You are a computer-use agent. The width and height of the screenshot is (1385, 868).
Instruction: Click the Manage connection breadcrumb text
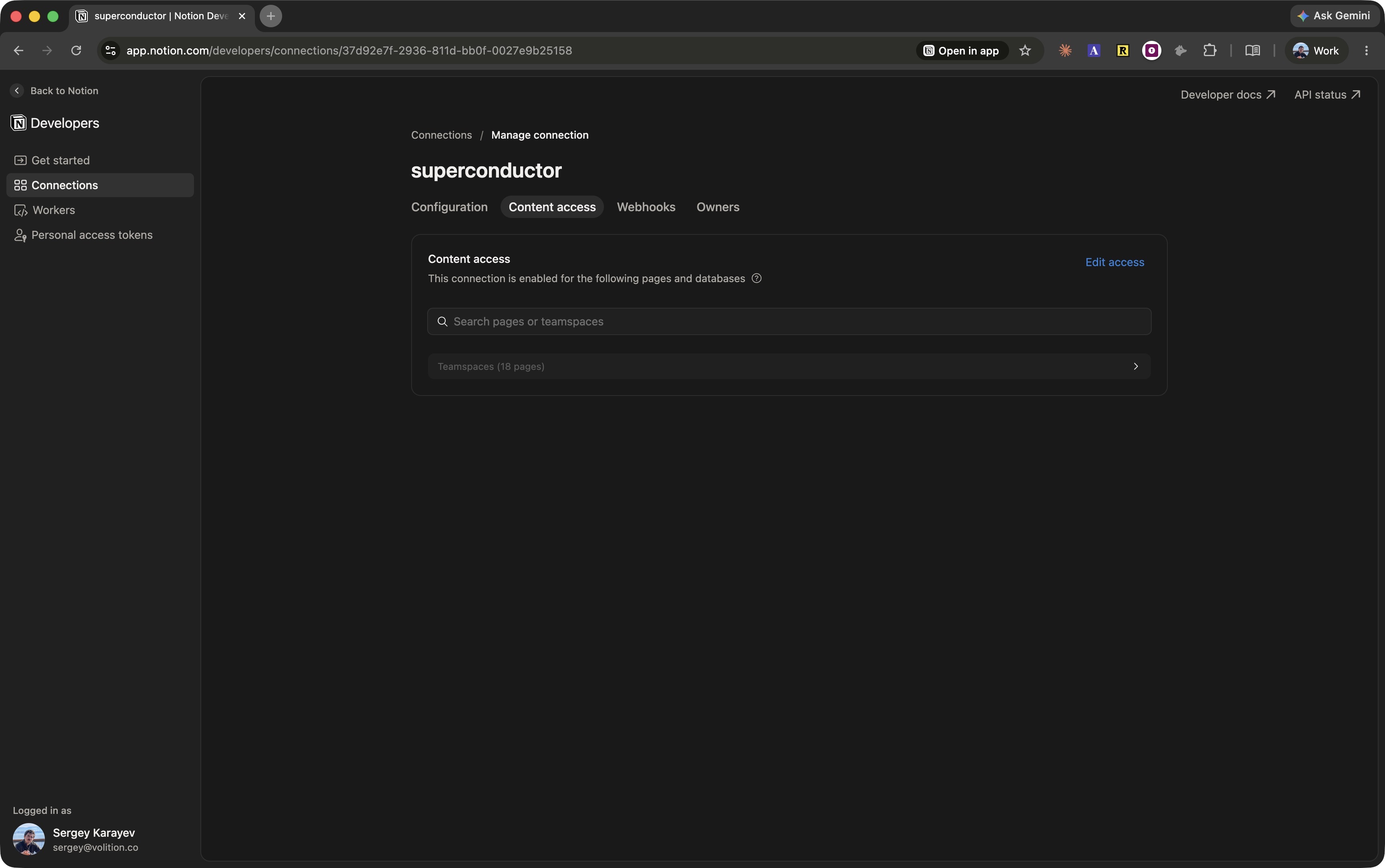coord(539,135)
